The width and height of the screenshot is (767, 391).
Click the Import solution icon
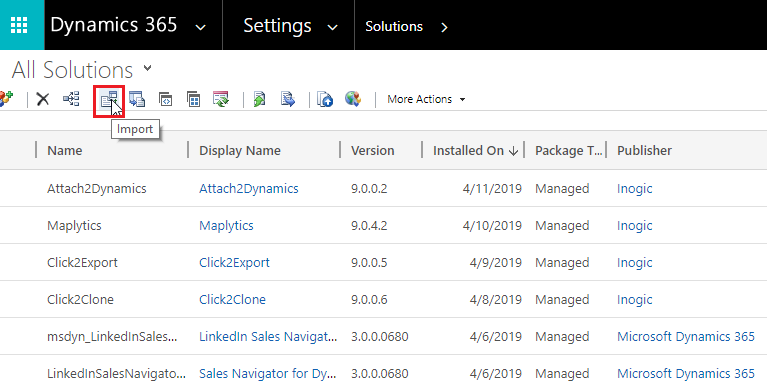pos(109,100)
